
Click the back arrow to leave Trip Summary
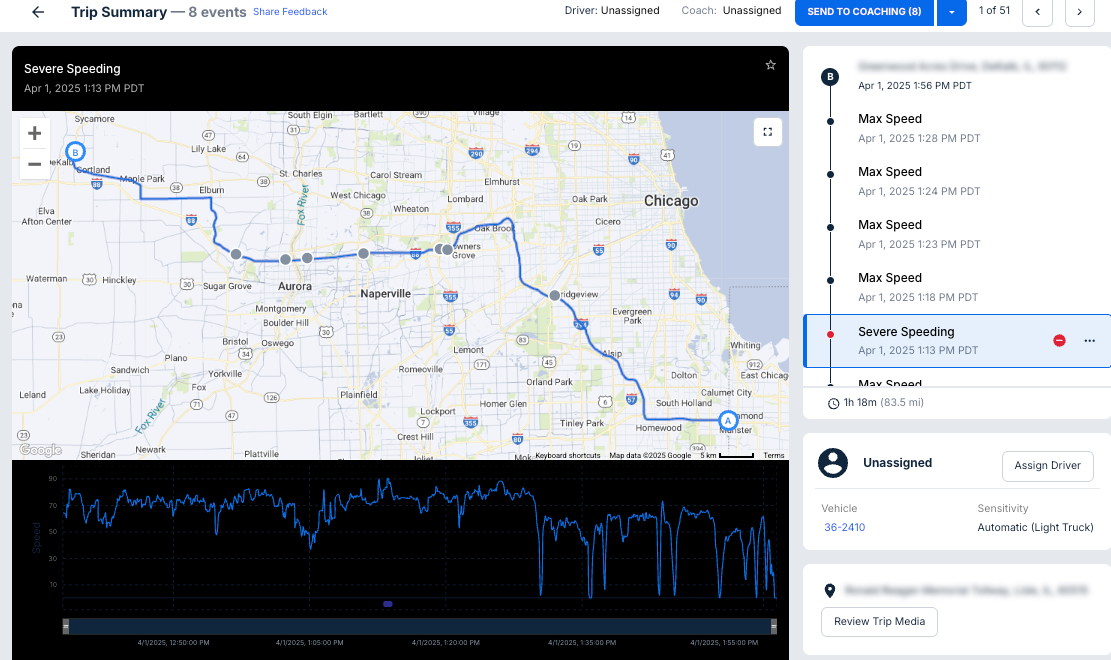38,12
